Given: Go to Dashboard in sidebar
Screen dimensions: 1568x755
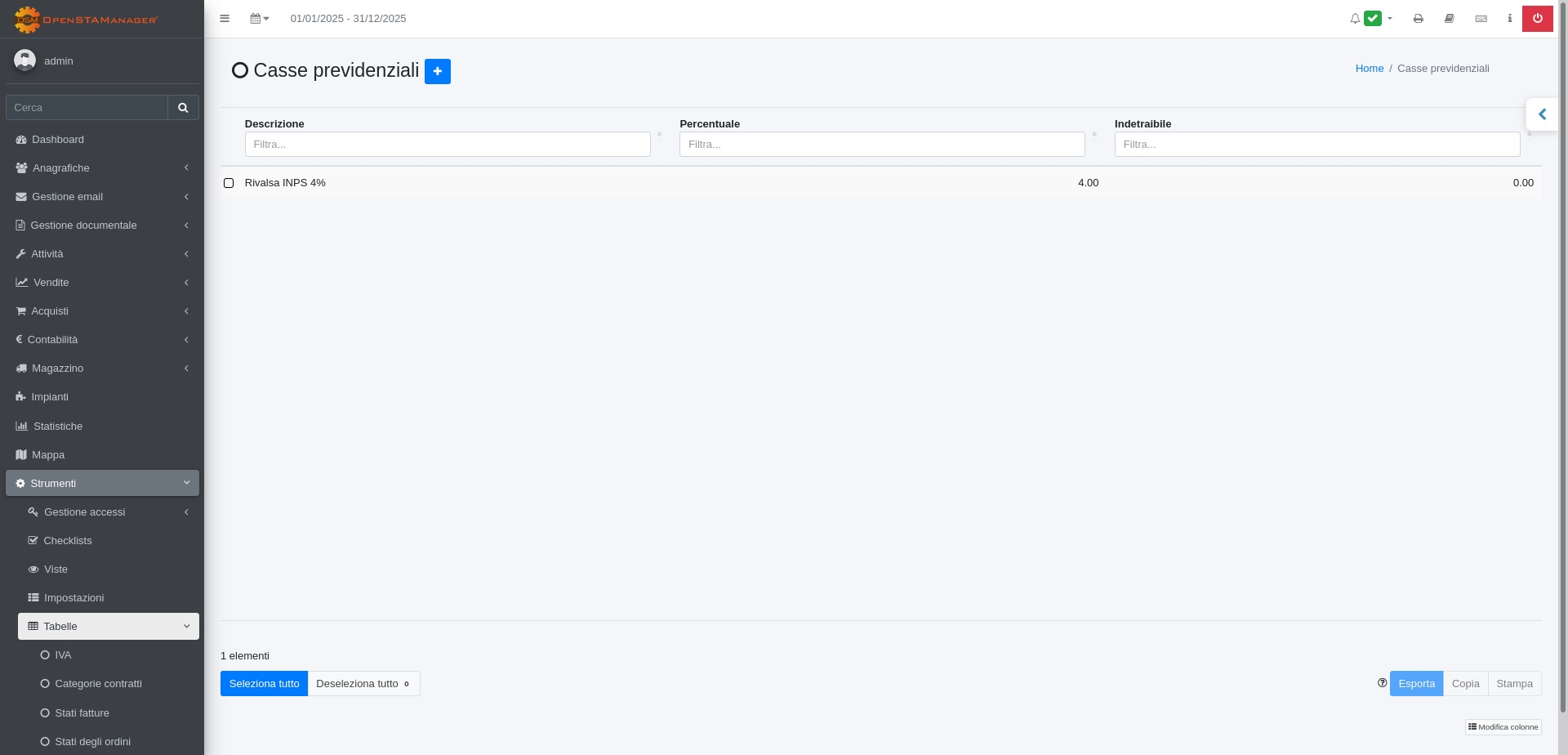Looking at the screenshot, I should pos(58,140).
